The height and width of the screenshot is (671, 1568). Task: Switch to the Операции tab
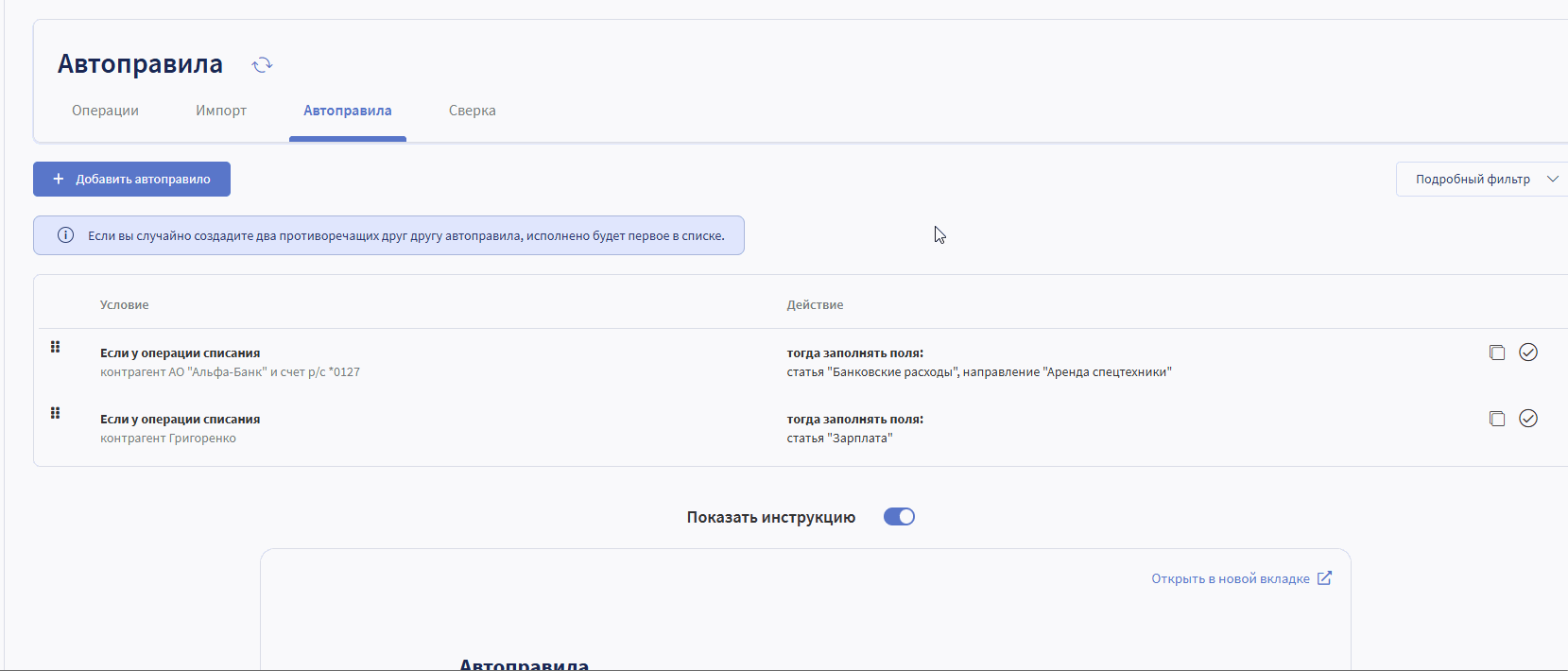pos(105,111)
